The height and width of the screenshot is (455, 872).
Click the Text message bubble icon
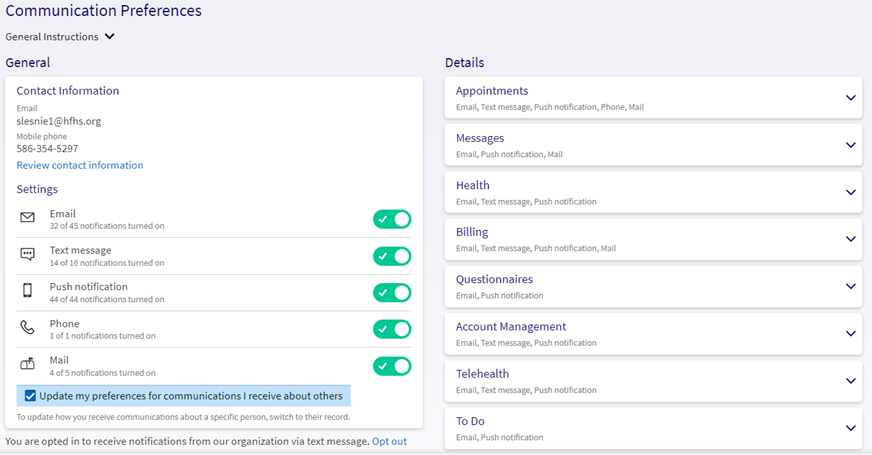[x=28, y=255]
